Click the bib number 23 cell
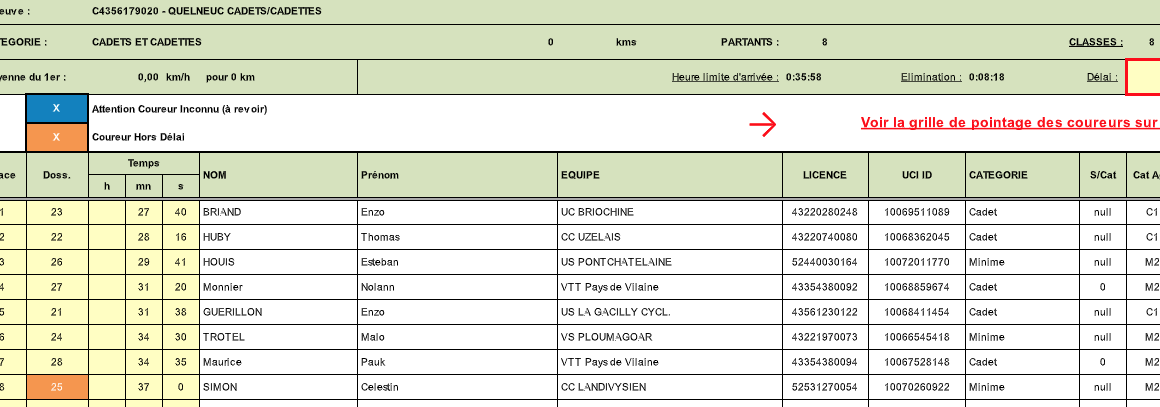 point(56,212)
